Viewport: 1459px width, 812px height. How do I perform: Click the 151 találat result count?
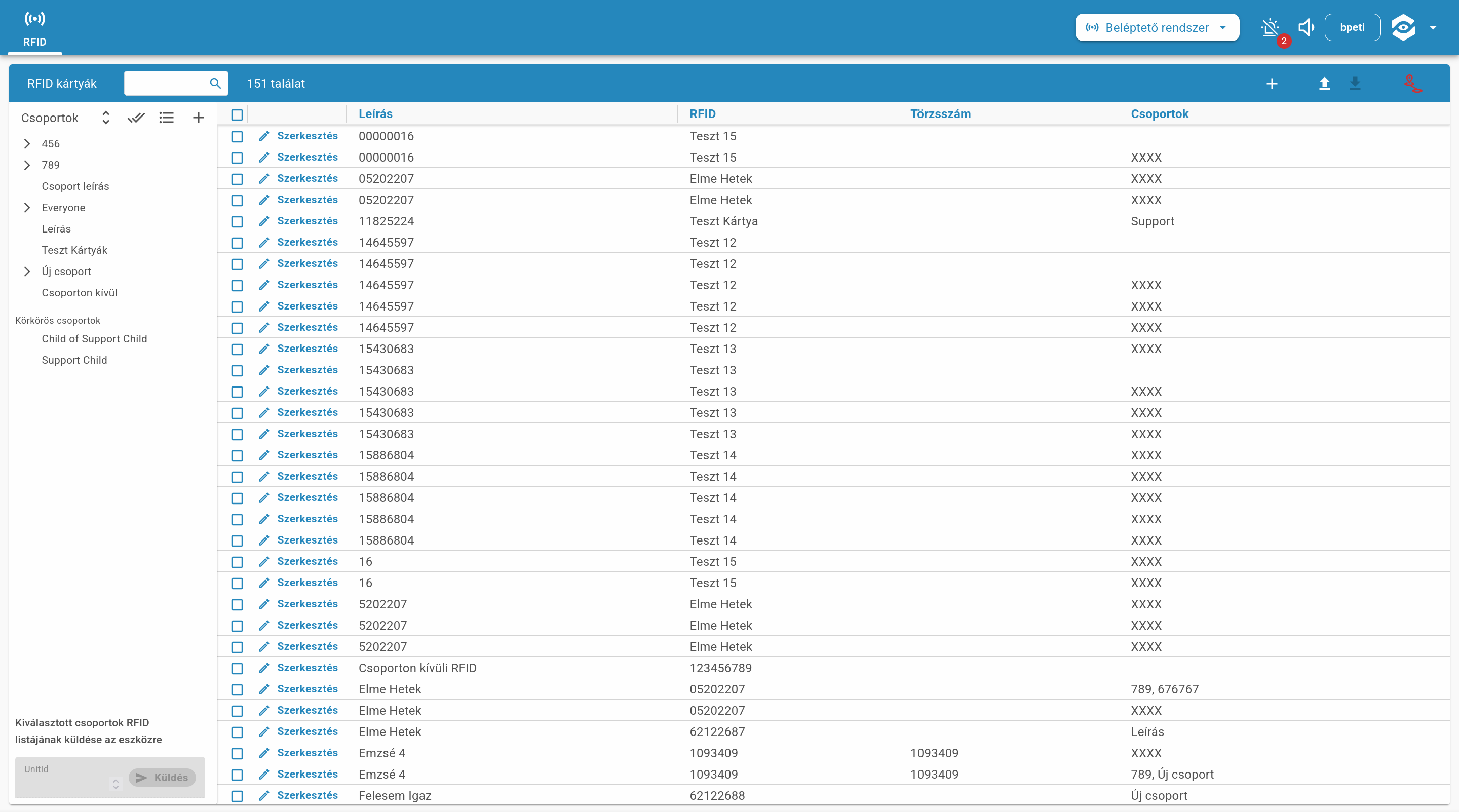tap(276, 84)
